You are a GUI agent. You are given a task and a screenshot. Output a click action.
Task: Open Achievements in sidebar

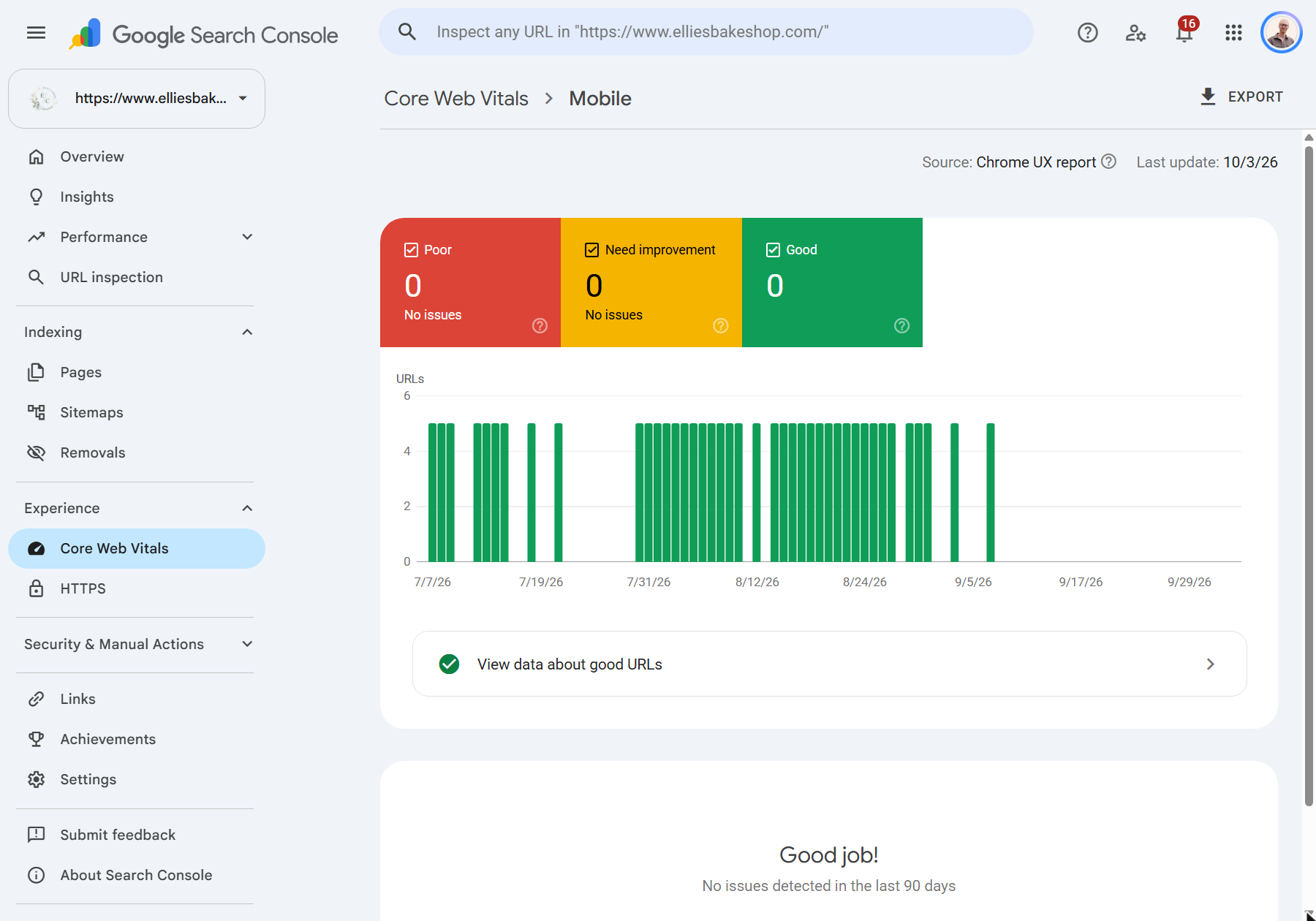(x=137, y=739)
